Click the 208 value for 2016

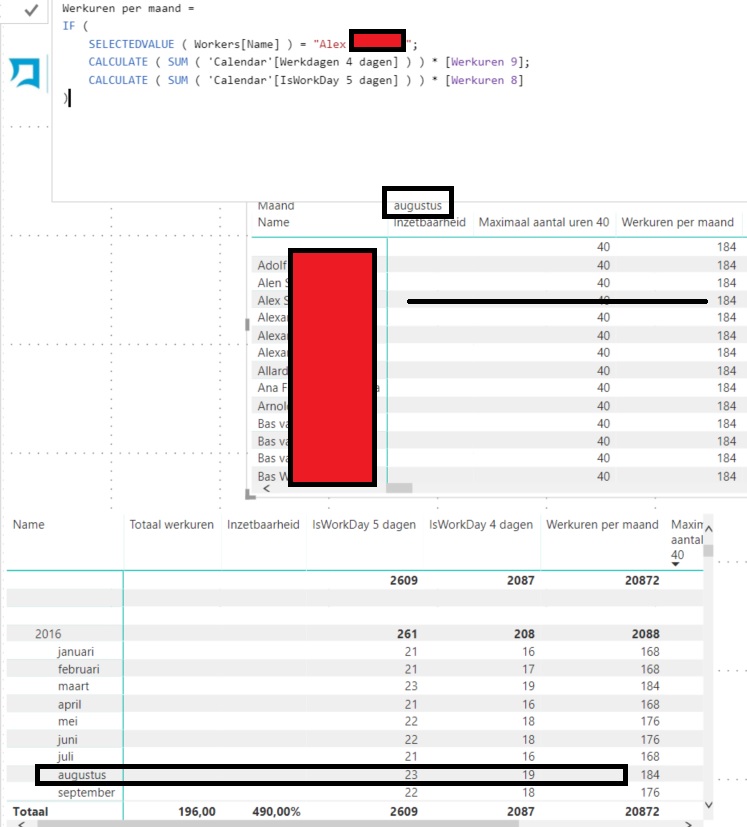coord(524,633)
